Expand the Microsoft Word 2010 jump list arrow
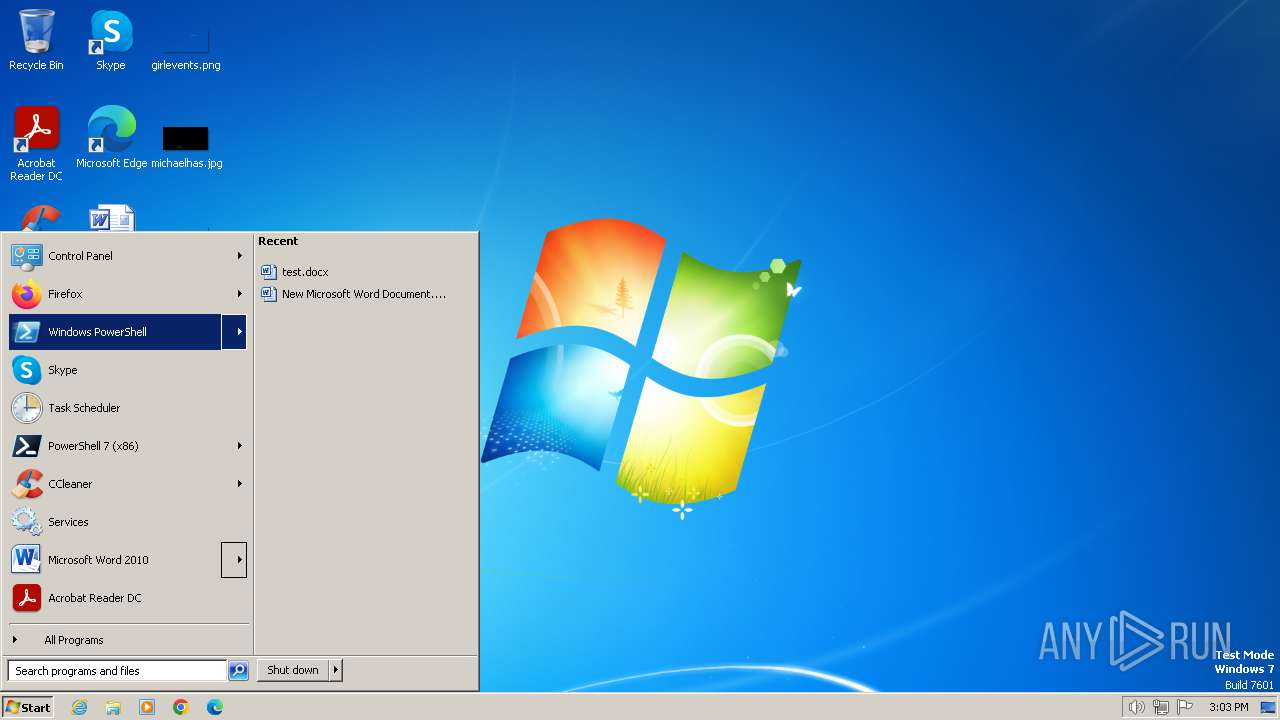Image resolution: width=1280 pixels, height=720 pixels. point(234,560)
